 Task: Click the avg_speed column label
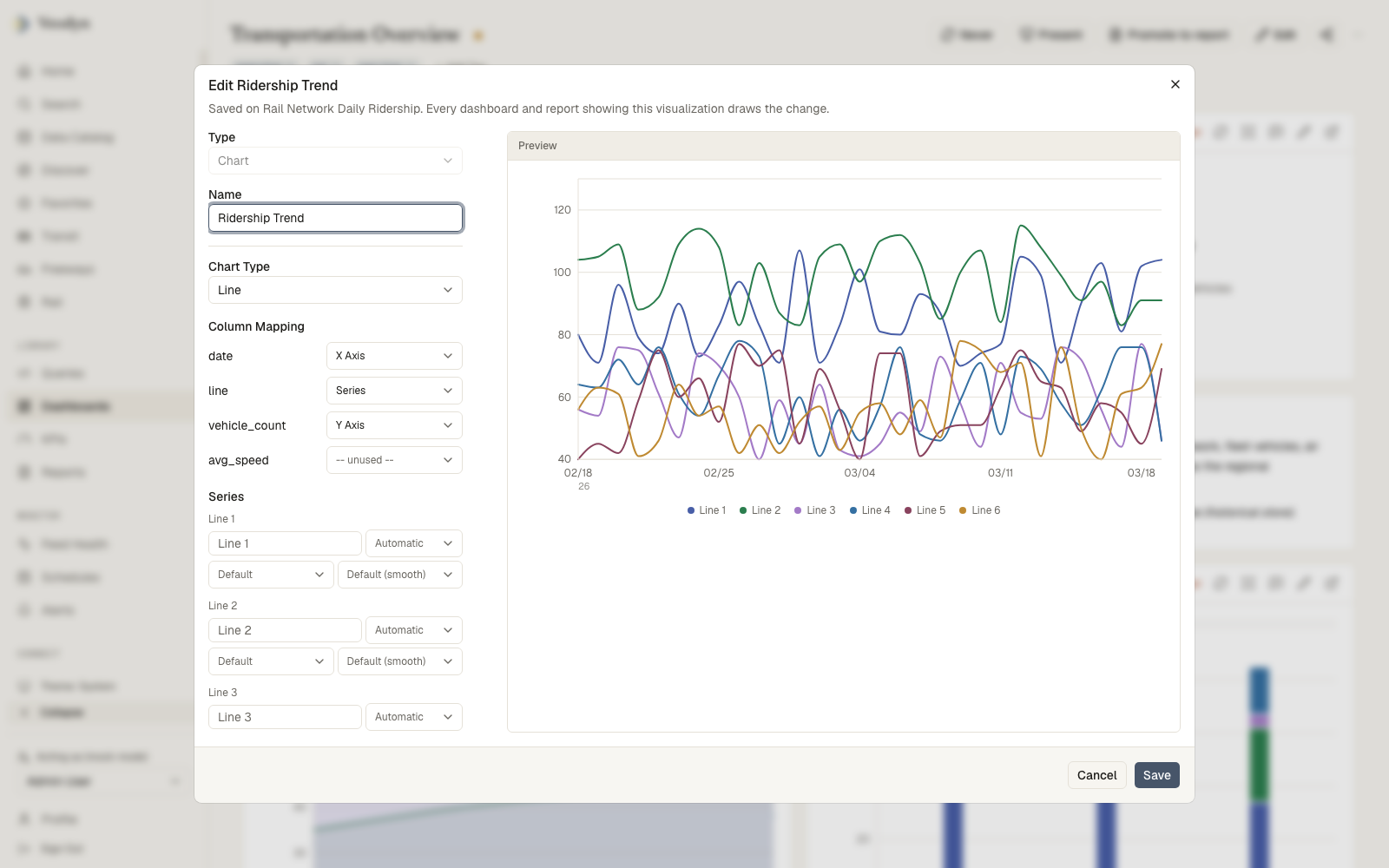[x=239, y=460]
